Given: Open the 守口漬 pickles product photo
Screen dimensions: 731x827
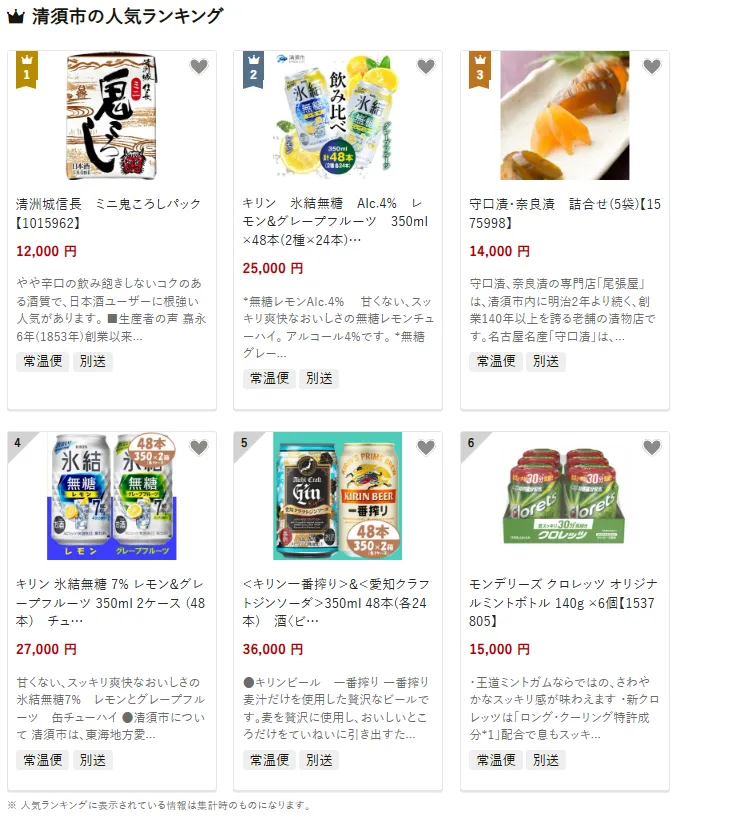Looking at the screenshot, I should (x=564, y=116).
